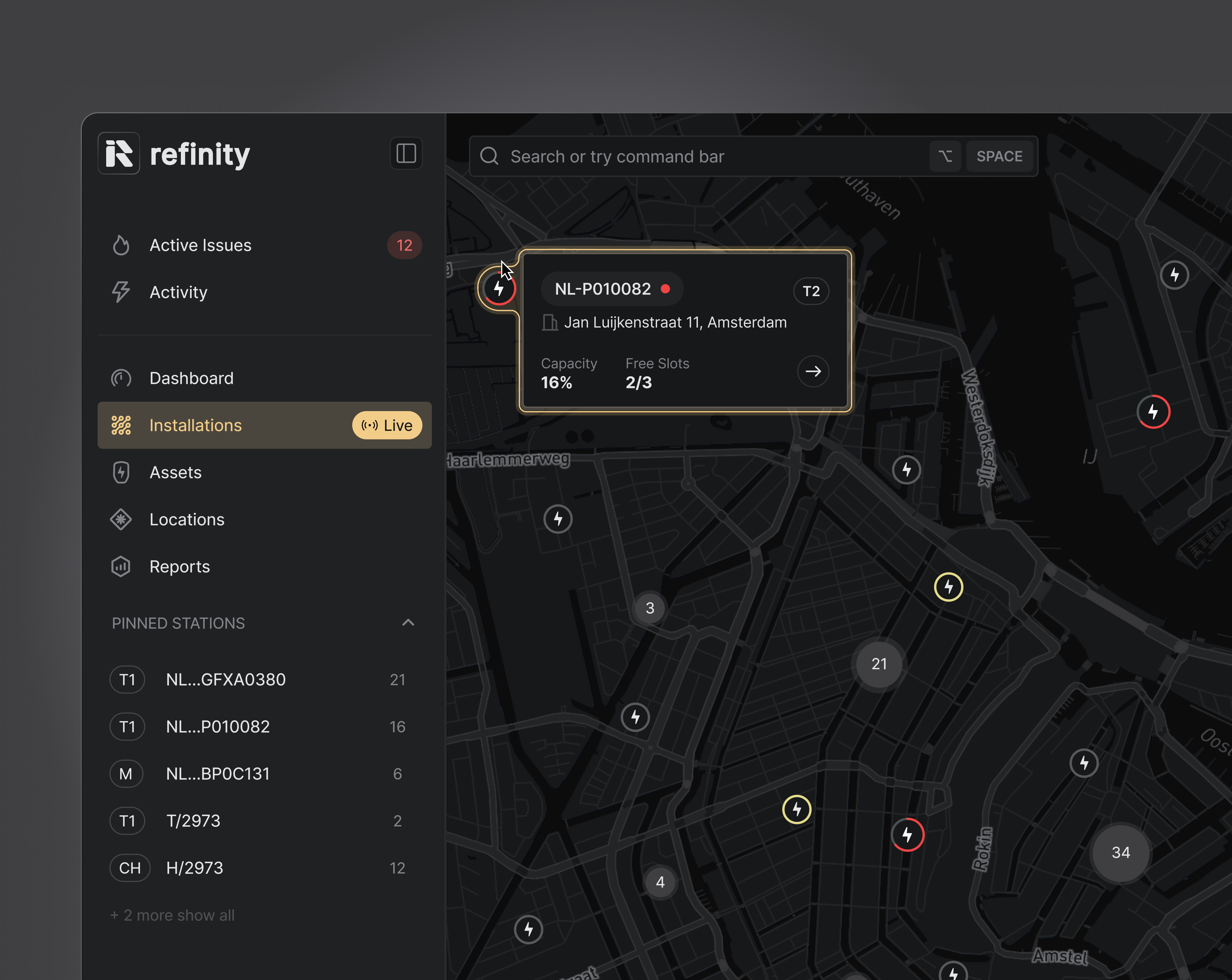The width and height of the screenshot is (1232, 980).
Task: Focus the search or command bar field
Action: (753, 156)
